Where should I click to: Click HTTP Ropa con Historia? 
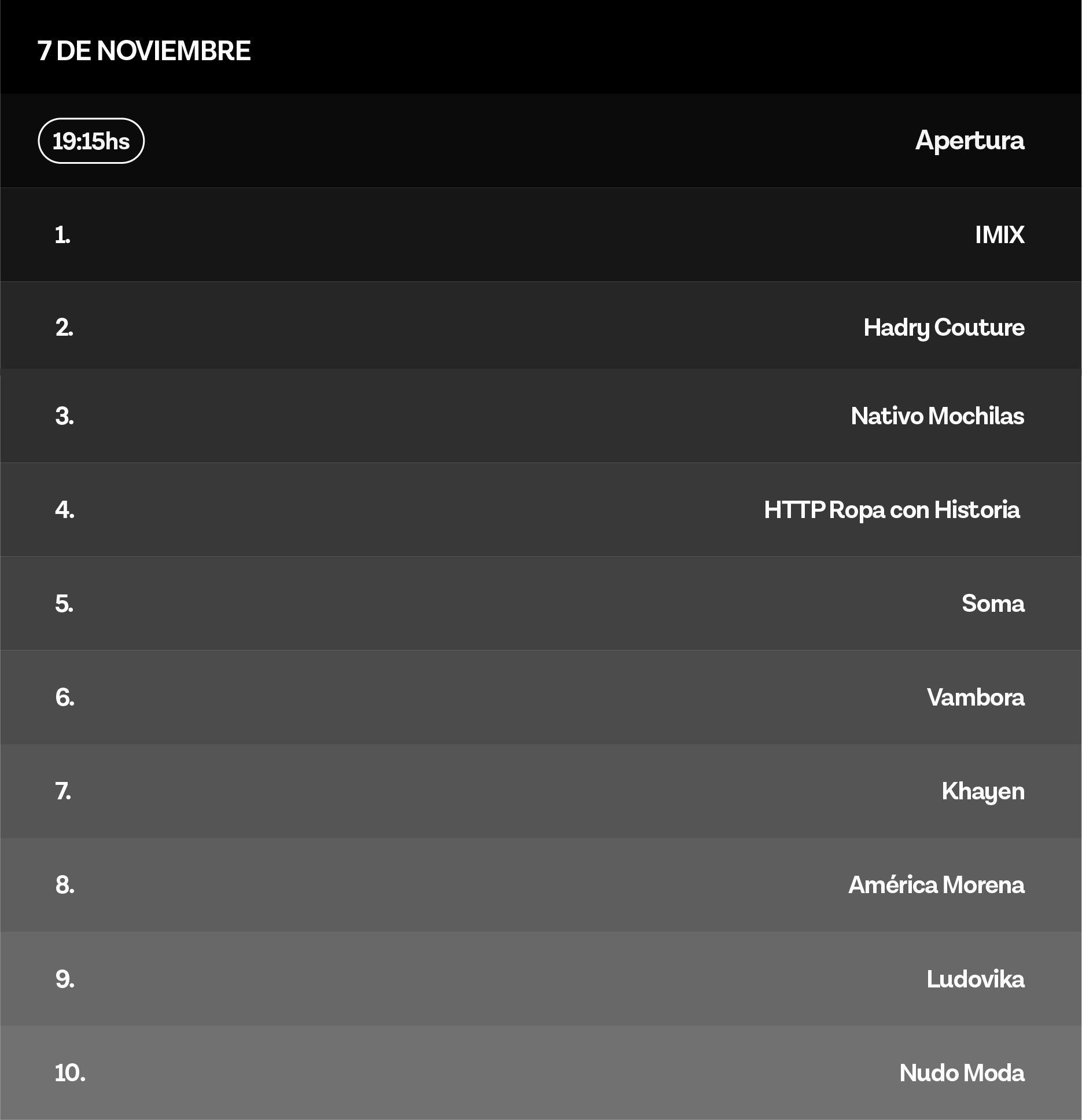coord(892,510)
